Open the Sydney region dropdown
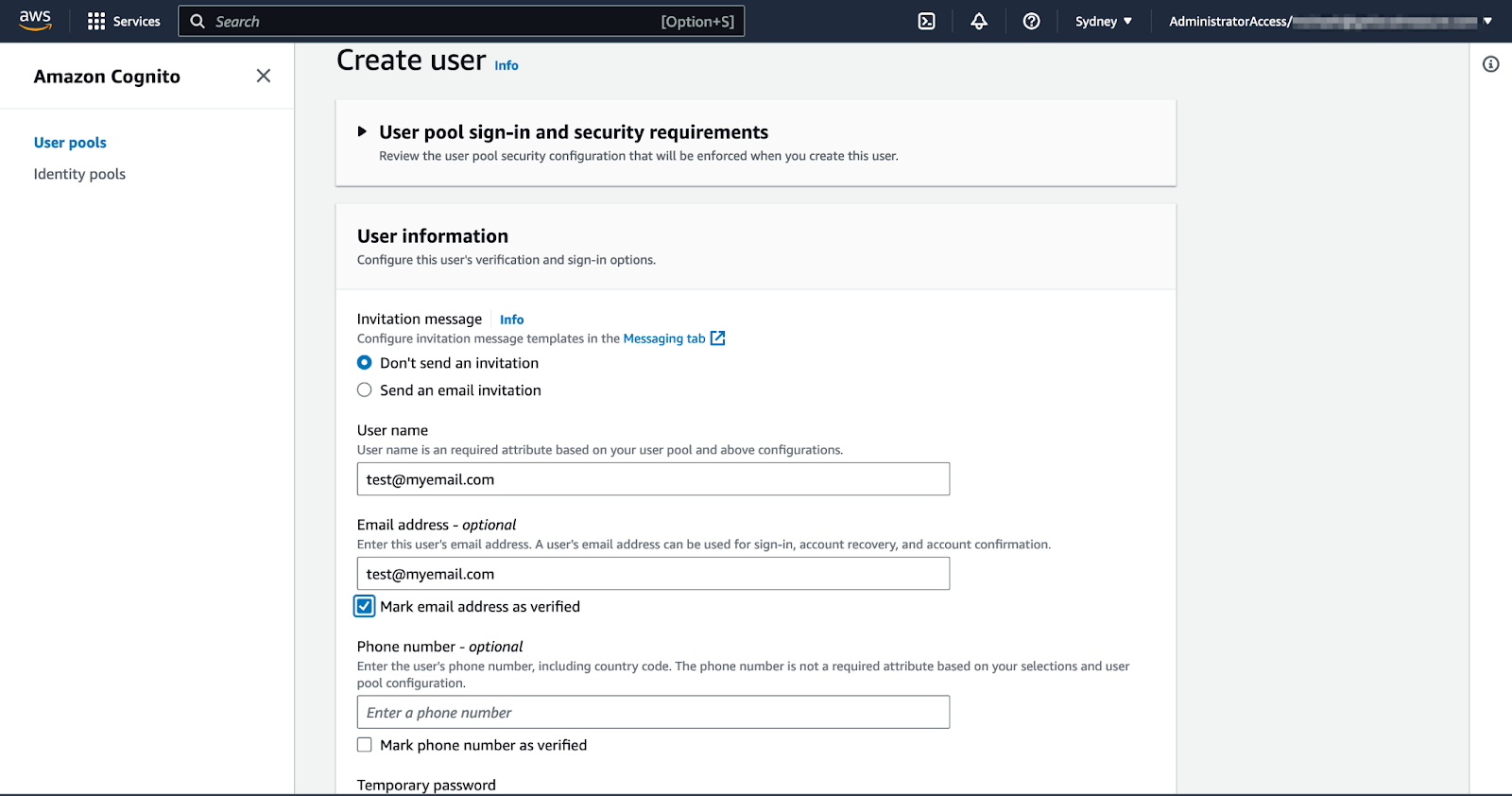Image resolution: width=1512 pixels, height=796 pixels. [1103, 21]
